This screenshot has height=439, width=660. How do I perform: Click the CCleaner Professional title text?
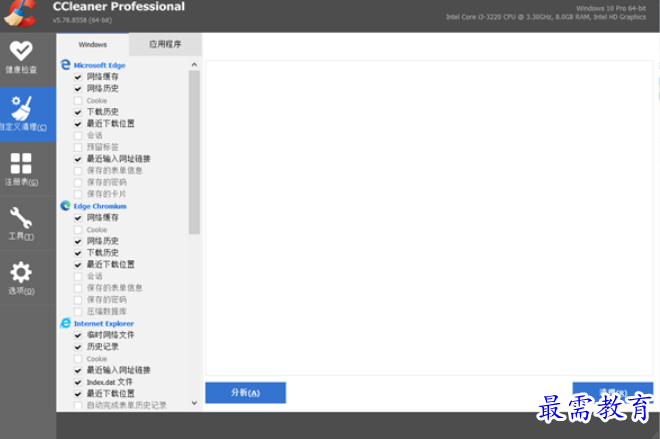tap(119, 7)
